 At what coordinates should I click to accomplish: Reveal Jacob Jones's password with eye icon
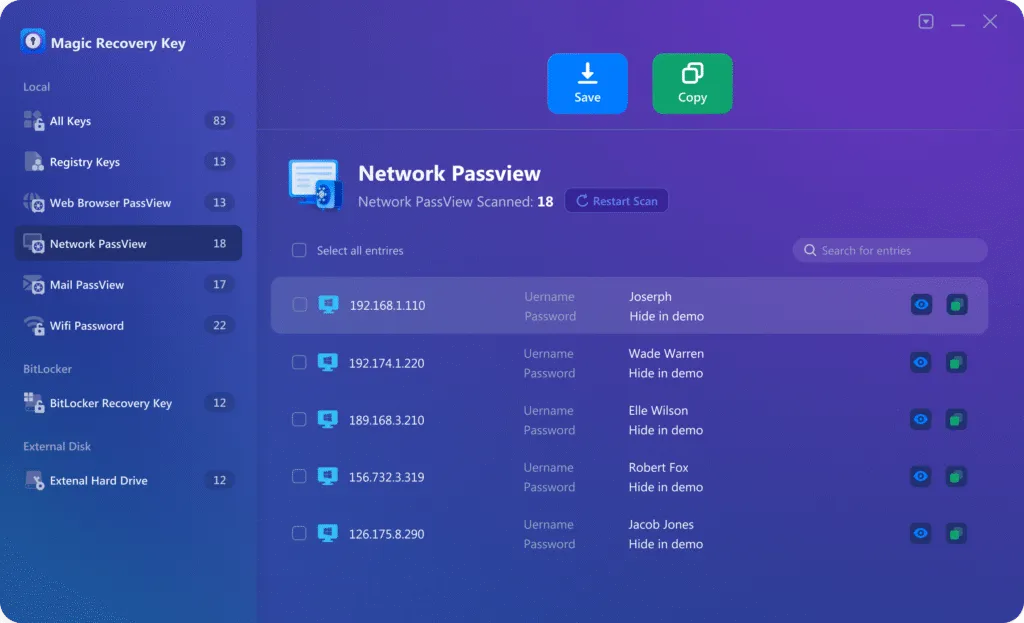point(921,534)
